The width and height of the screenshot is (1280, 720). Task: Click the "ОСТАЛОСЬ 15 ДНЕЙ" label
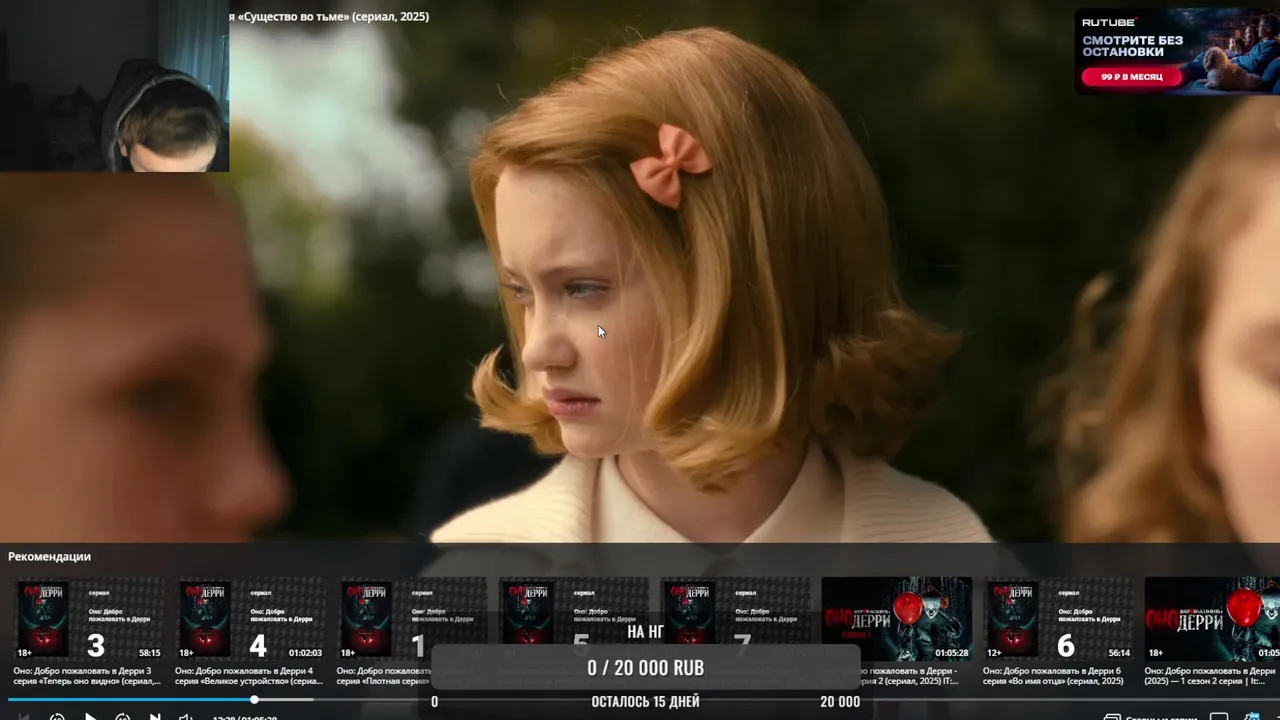pyautogui.click(x=645, y=701)
